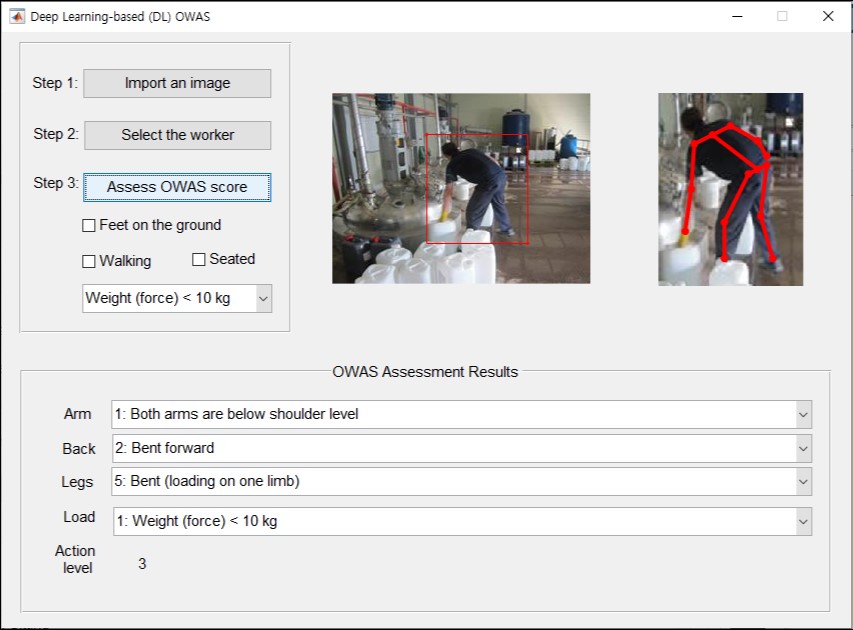Image resolution: width=853 pixels, height=630 pixels.
Task: Click the Step 2: label
Action: pos(56,134)
